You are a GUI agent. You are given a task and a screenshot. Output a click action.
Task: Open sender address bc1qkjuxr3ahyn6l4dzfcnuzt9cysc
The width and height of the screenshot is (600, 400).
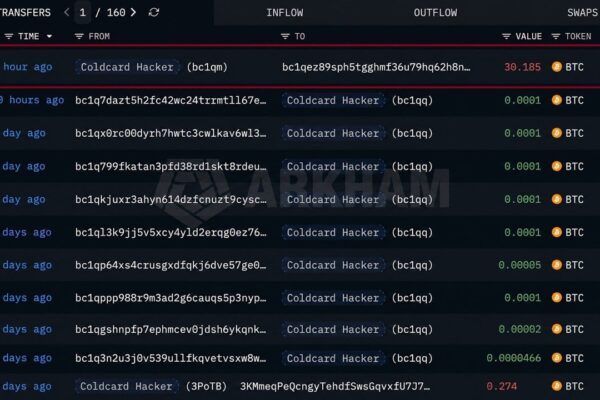(171, 199)
